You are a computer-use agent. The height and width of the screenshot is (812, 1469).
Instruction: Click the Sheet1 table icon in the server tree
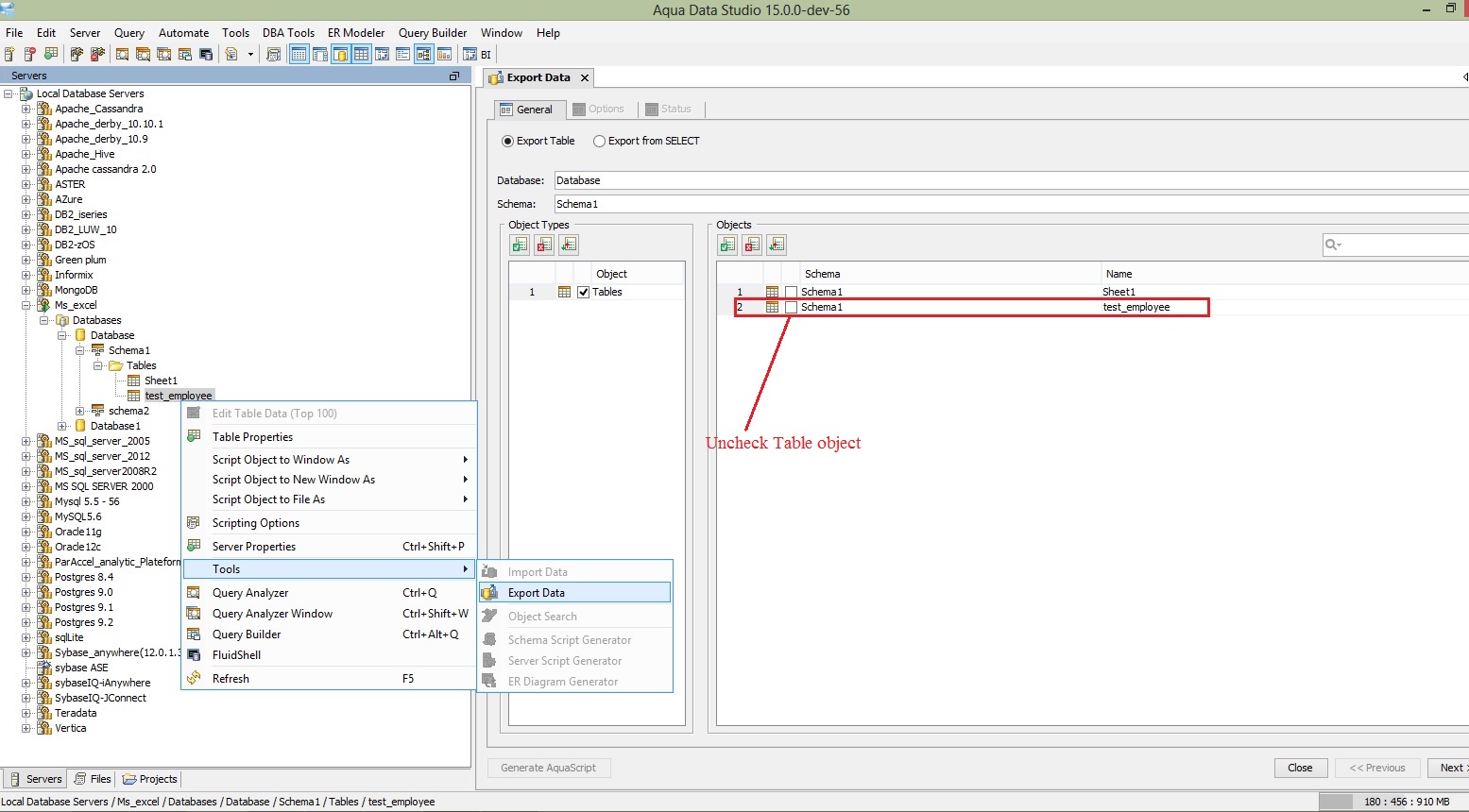tap(134, 381)
